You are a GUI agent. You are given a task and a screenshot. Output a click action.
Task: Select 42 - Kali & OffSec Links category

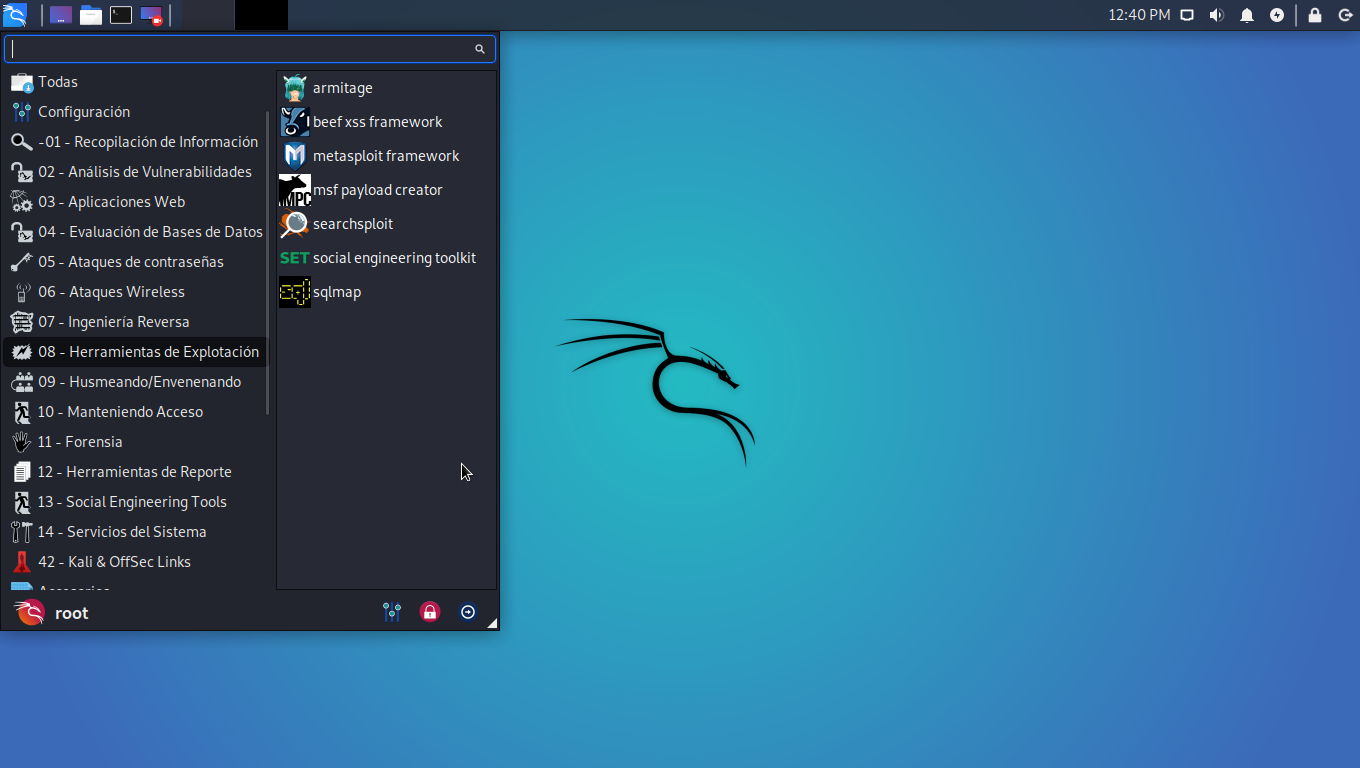[135, 562]
